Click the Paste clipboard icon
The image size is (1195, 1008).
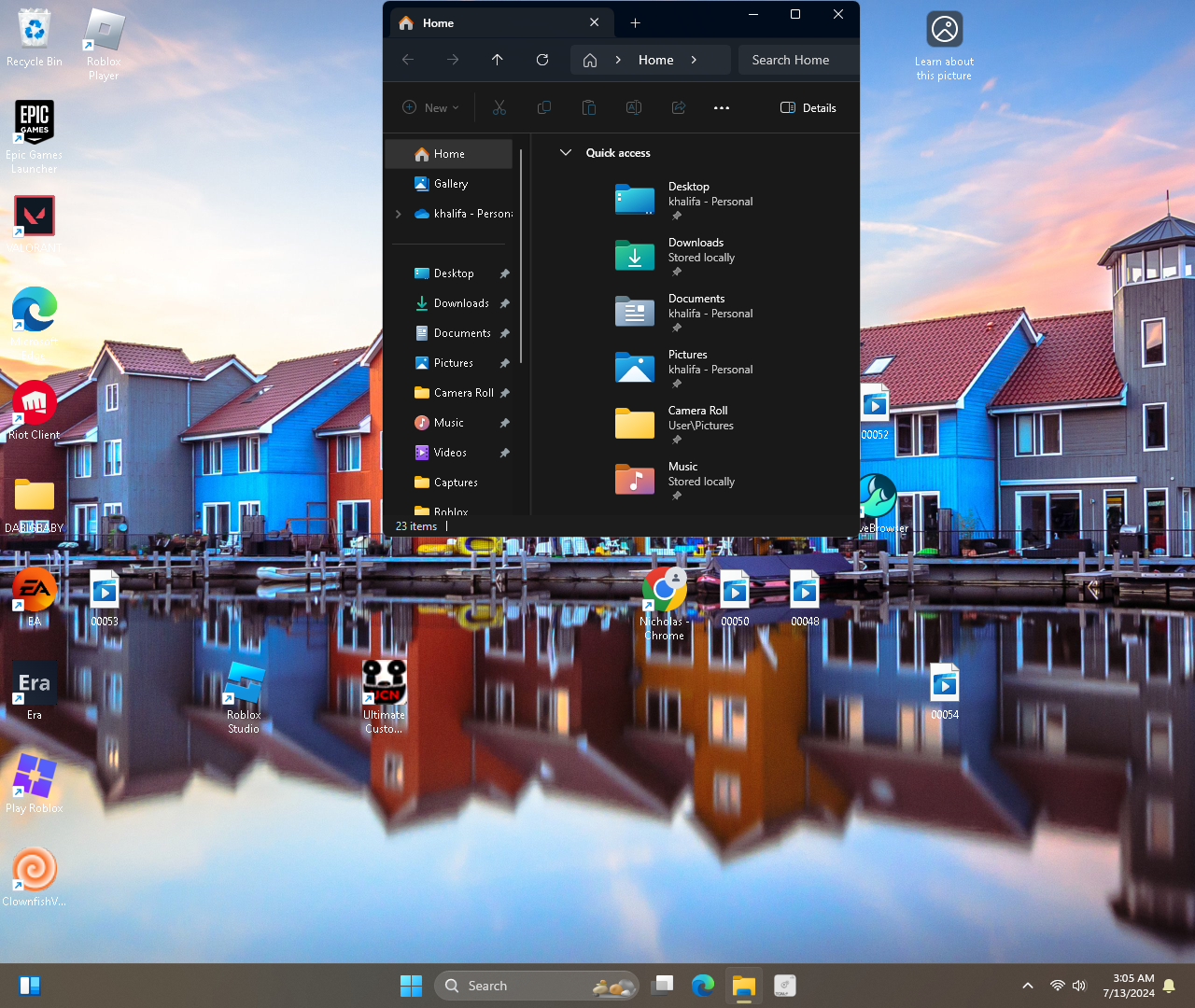pyautogui.click(x=589, y=108)
